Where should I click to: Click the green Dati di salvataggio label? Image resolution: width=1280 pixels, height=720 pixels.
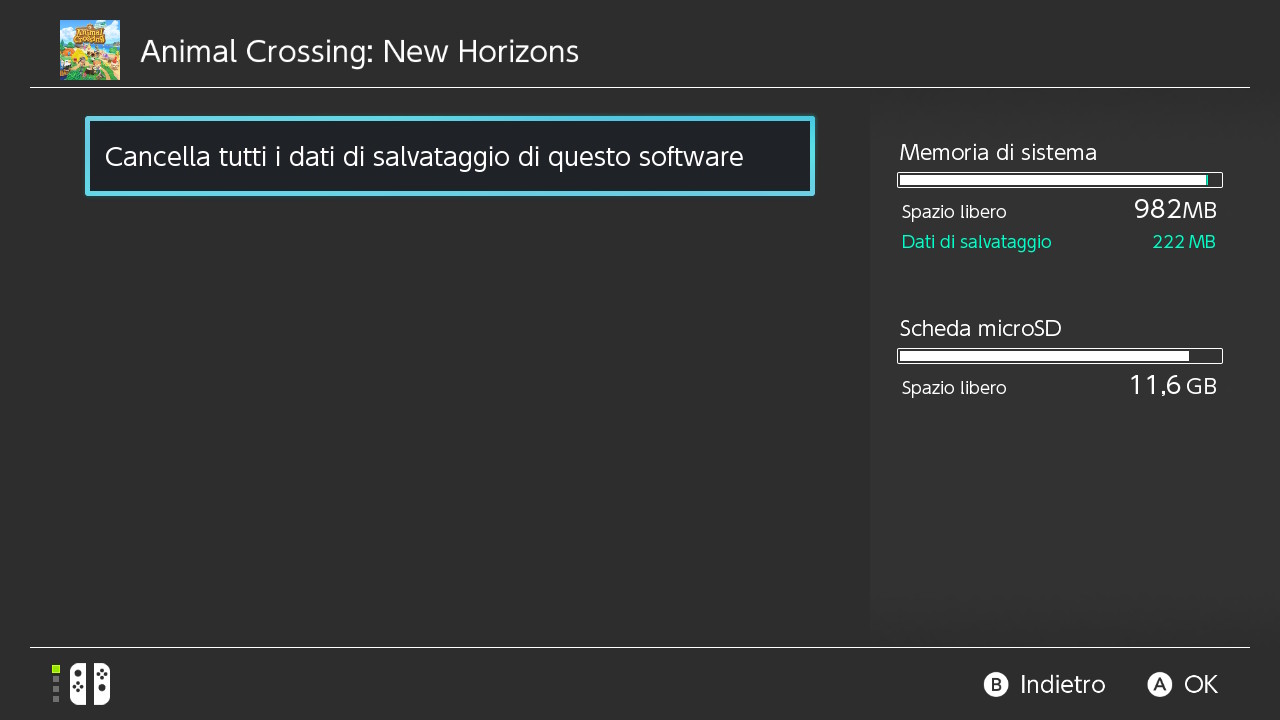click(x=976, y=242)
